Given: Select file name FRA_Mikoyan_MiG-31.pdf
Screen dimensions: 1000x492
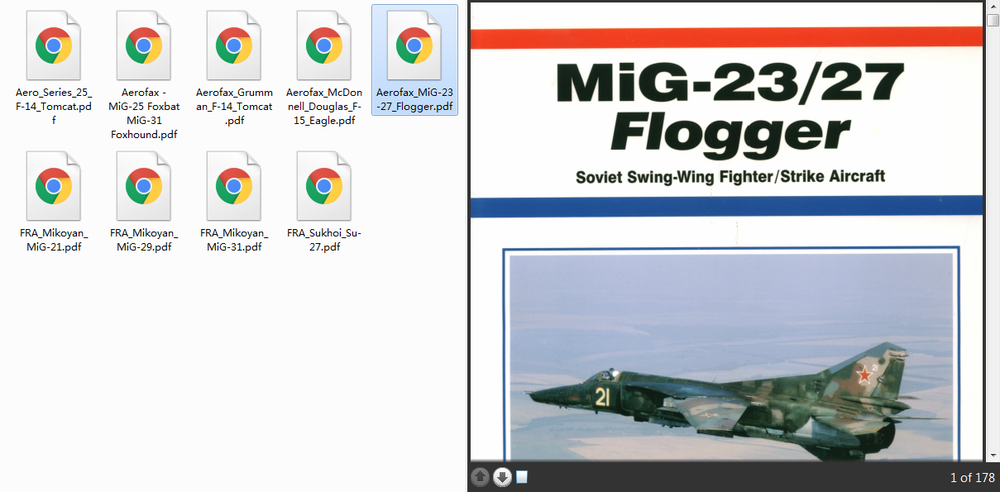Looking at the screenshot, I should coord(233,240).
